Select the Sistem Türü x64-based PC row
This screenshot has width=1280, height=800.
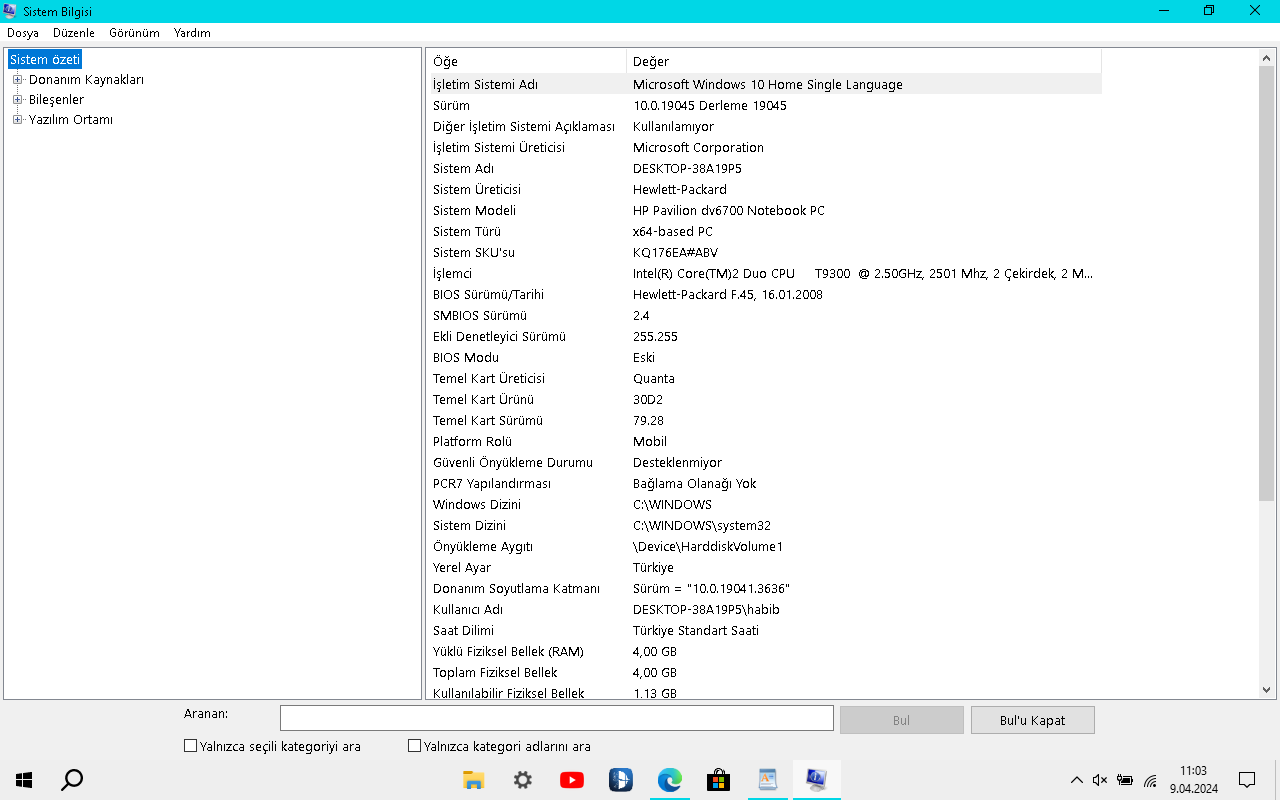pyautogui.click(x=765, y=231)
